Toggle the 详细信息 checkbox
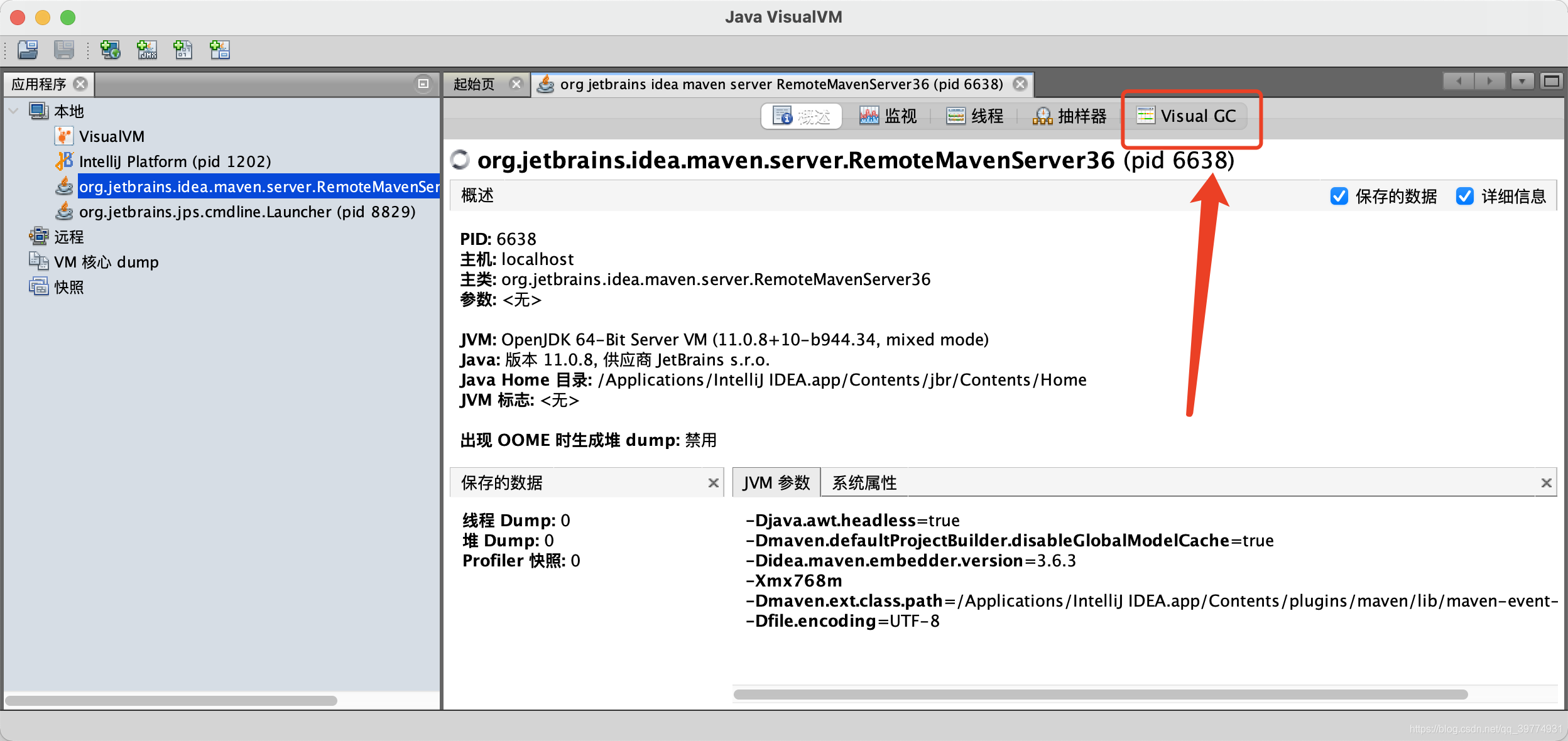 pos(1464,197)
